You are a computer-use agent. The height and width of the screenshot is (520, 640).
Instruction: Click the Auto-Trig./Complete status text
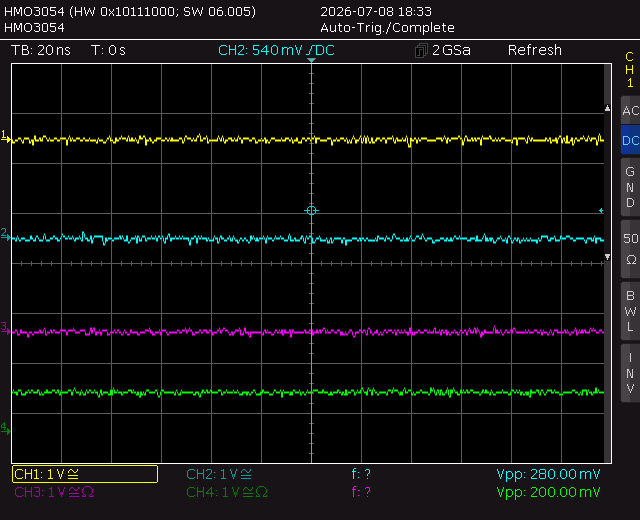tap(387, 28)
